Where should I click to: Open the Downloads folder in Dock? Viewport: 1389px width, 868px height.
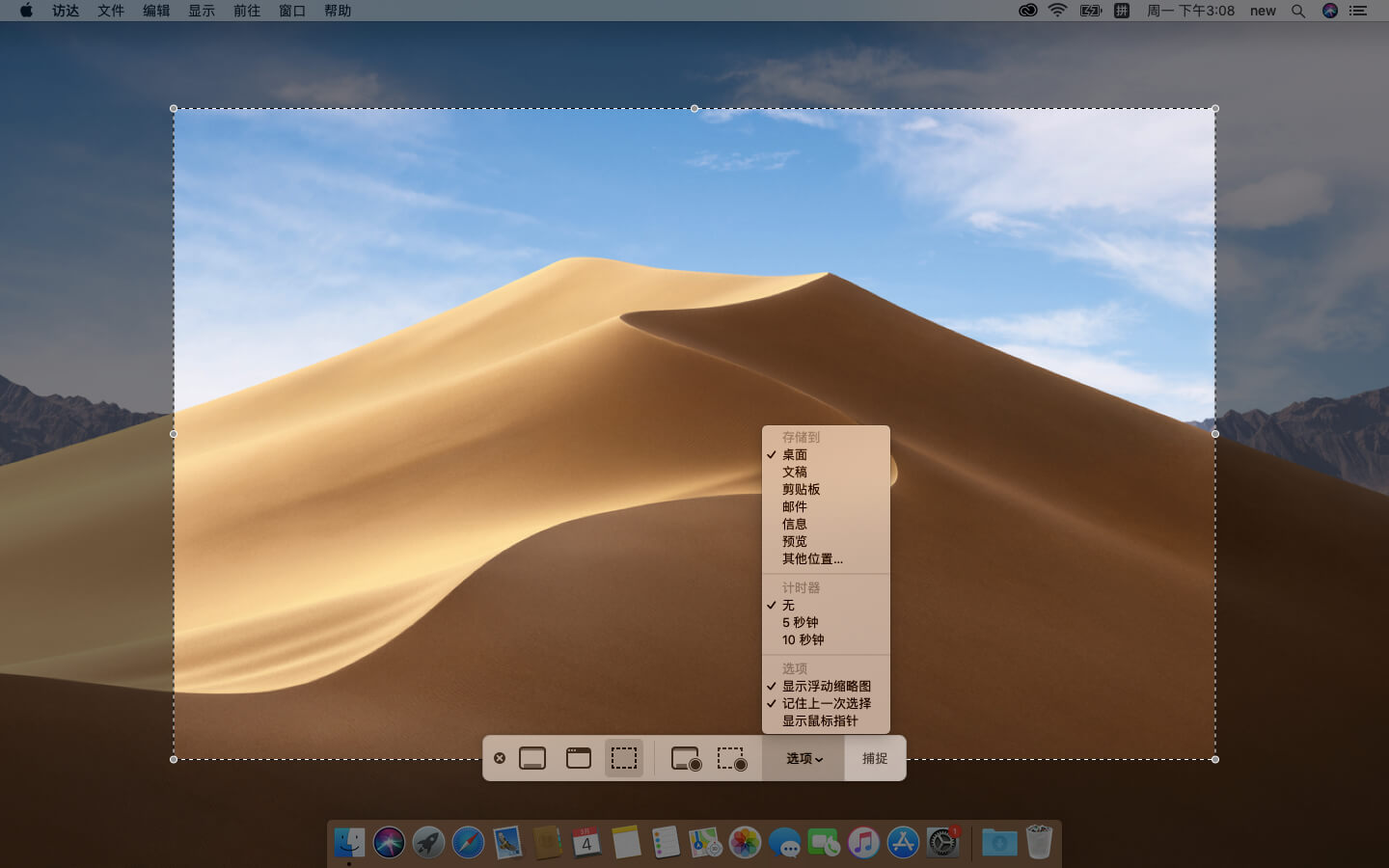point(999,842)
